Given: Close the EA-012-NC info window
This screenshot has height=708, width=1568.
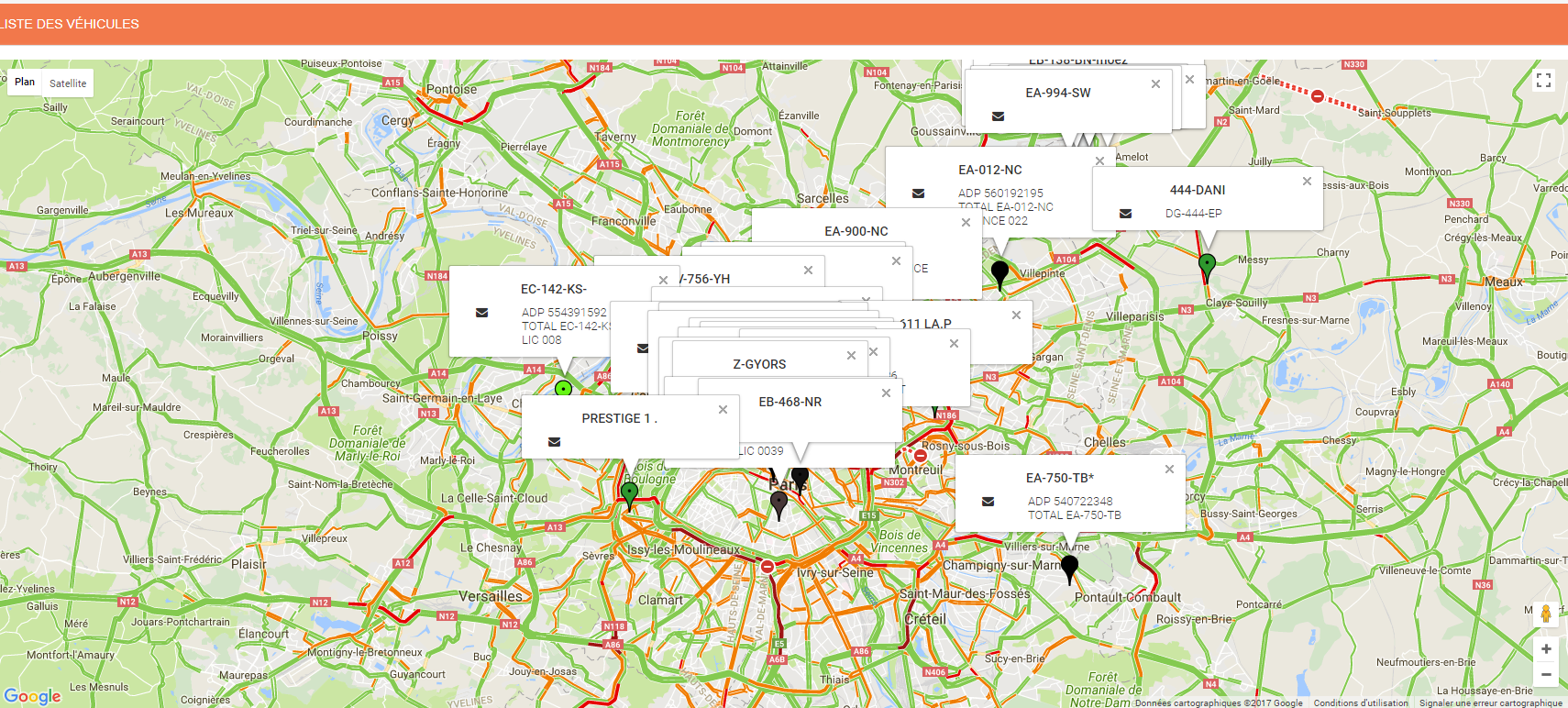Looking at the screenshot, I should [1099, 160].
